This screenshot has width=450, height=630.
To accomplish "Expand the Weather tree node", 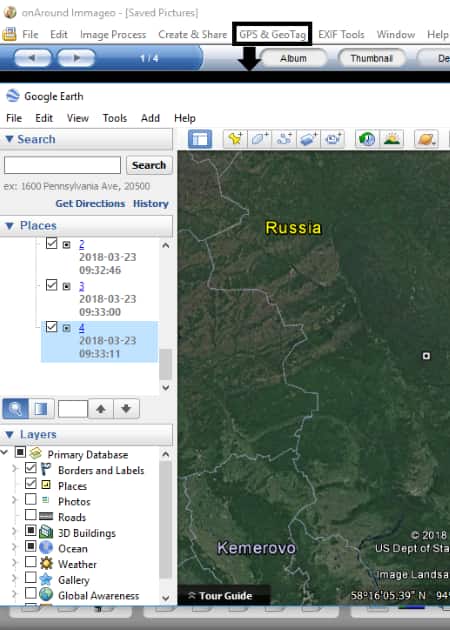I will tap(14, 562).
